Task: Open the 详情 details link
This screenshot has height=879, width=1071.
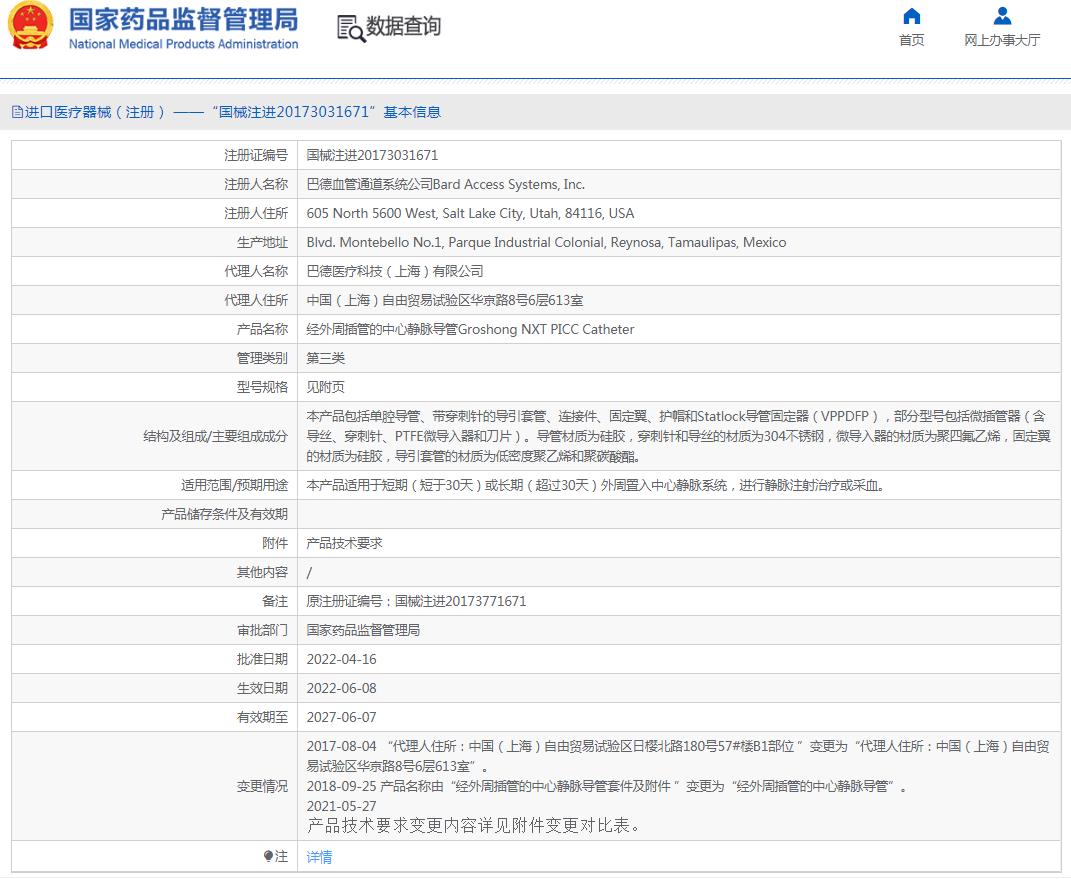Action: coord(319,857)
